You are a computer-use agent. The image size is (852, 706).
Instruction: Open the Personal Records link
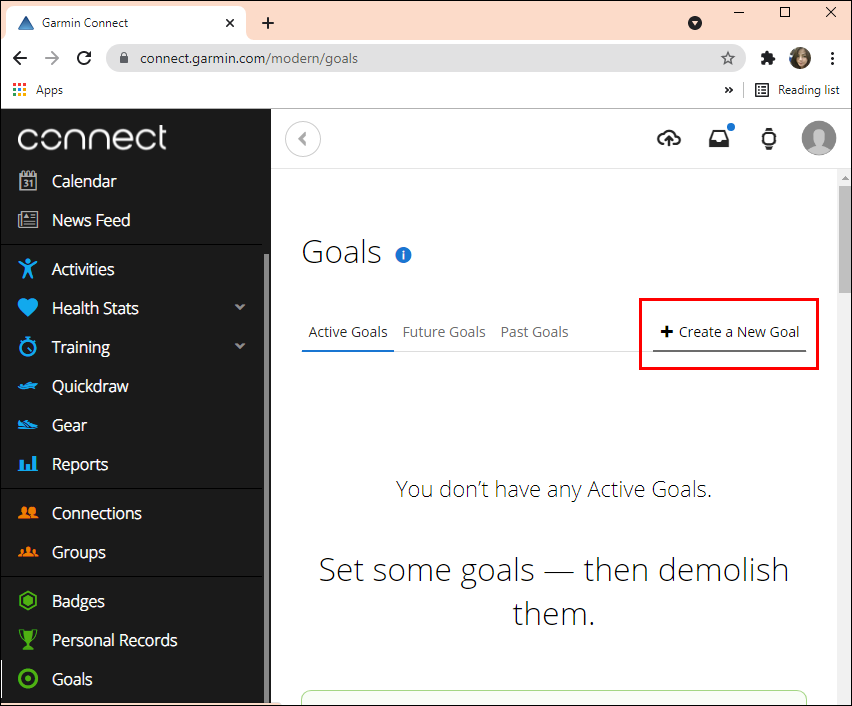(x=114, y=640)
